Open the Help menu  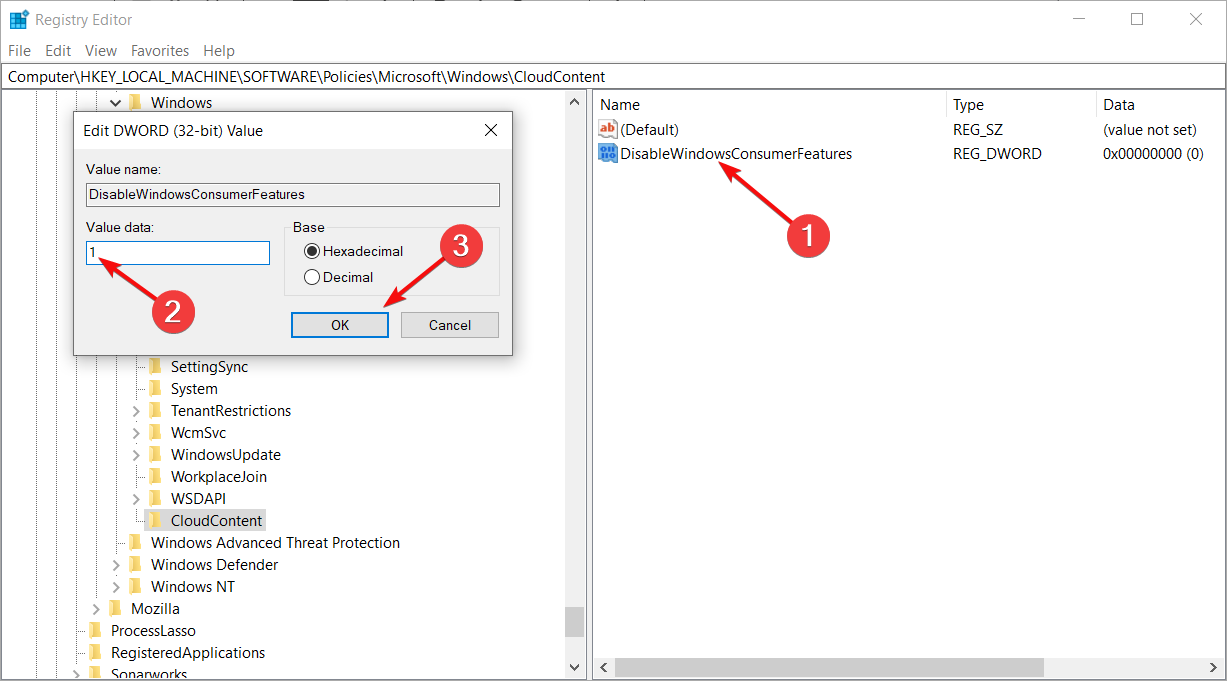pos(219,50)
